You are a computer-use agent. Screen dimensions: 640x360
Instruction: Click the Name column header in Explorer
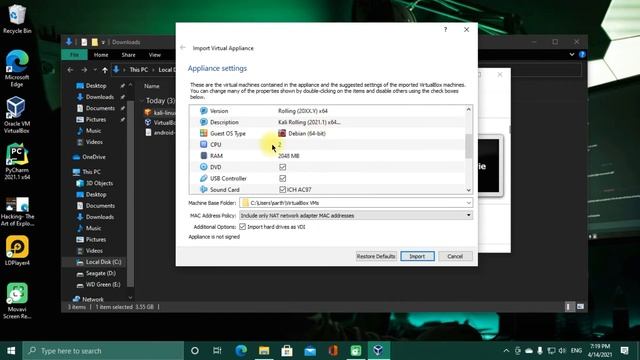click(x=151, y=86)
